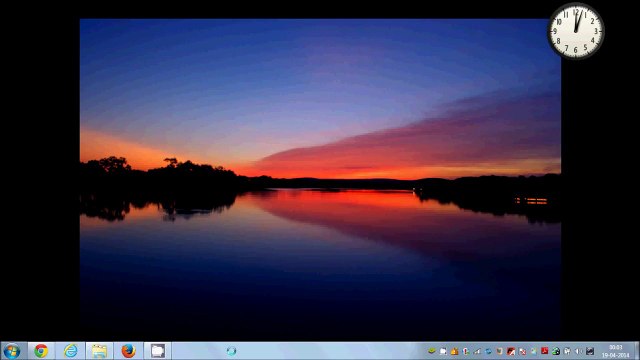Click the teal orb icon on taskbar
The height and width of the screenshot is (360, 640).
[x=231, y=351]
